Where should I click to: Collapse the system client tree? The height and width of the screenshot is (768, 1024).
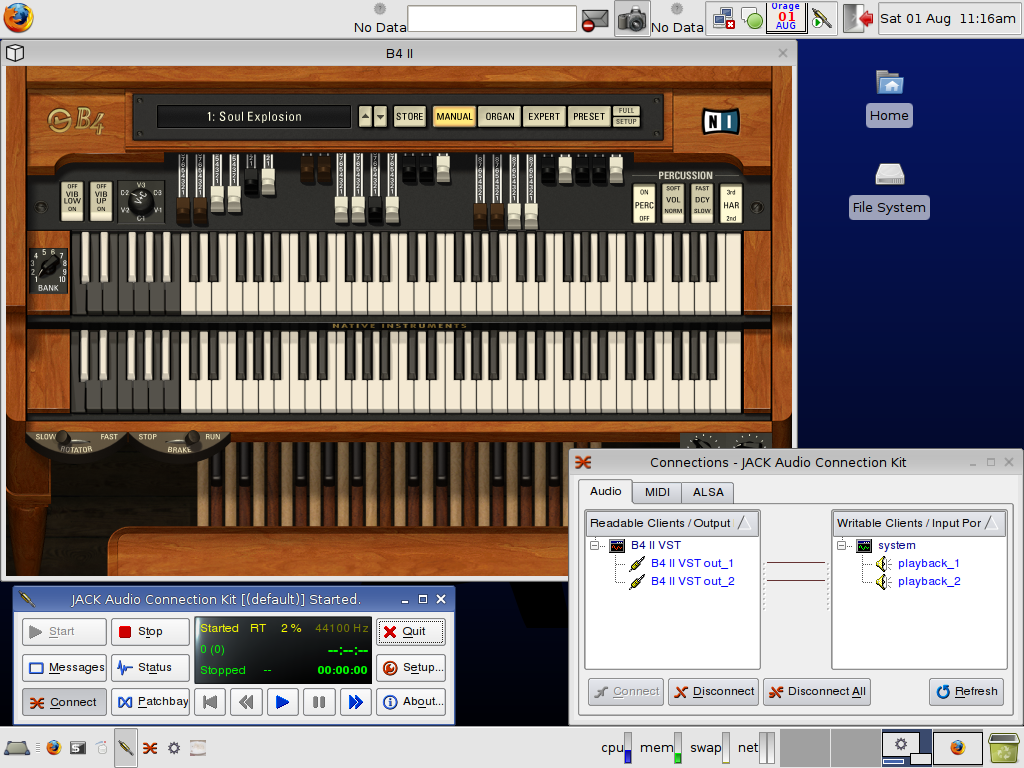[x=841, y=545]
